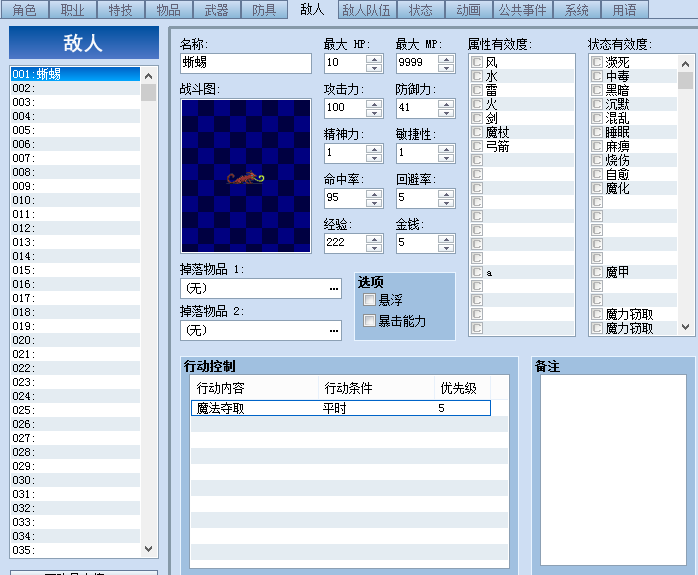Open the 敌人队伍 tab

367,10
